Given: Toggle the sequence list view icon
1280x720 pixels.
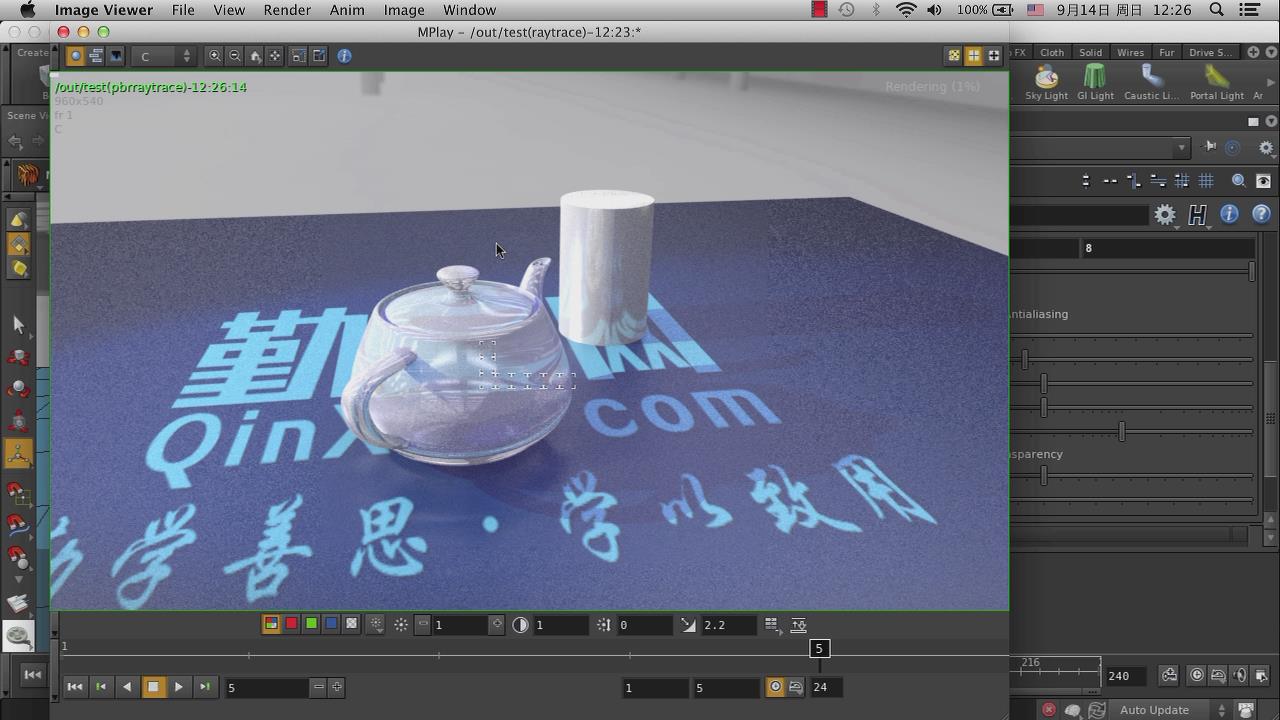Looking at the screenshot, I should click(x=95, y=56).
